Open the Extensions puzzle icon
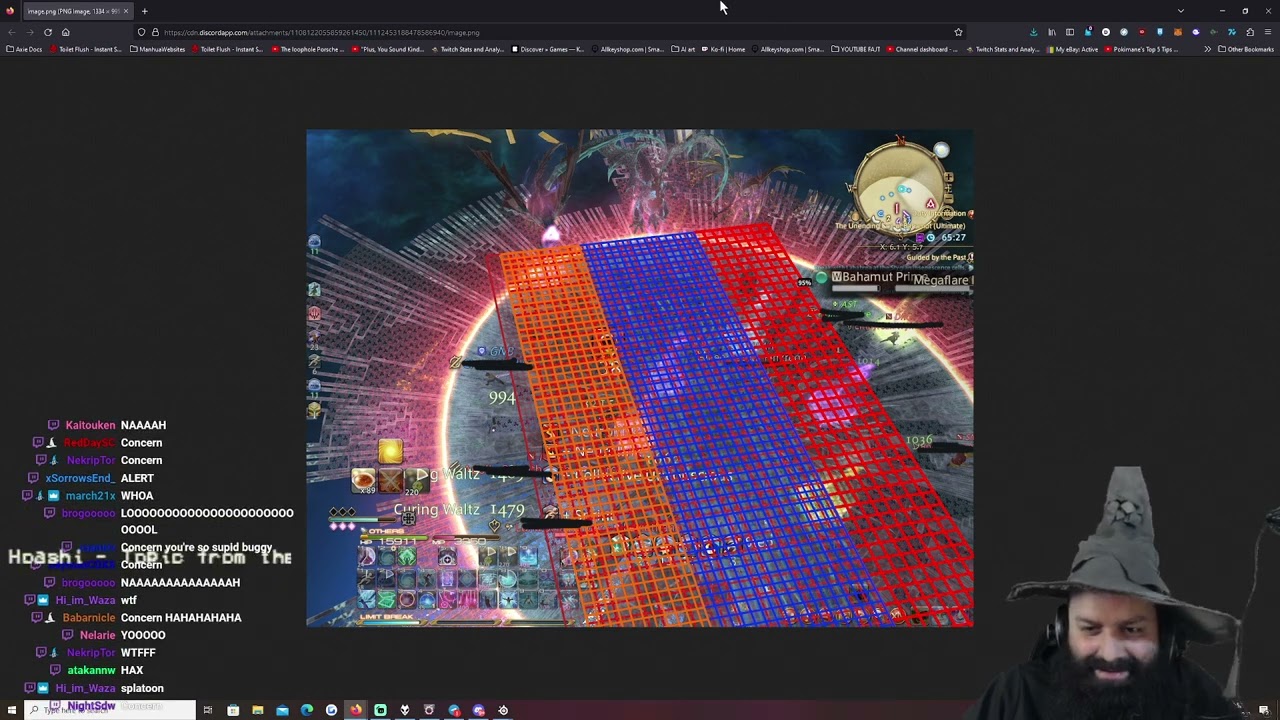 [x=1250, y=32]
